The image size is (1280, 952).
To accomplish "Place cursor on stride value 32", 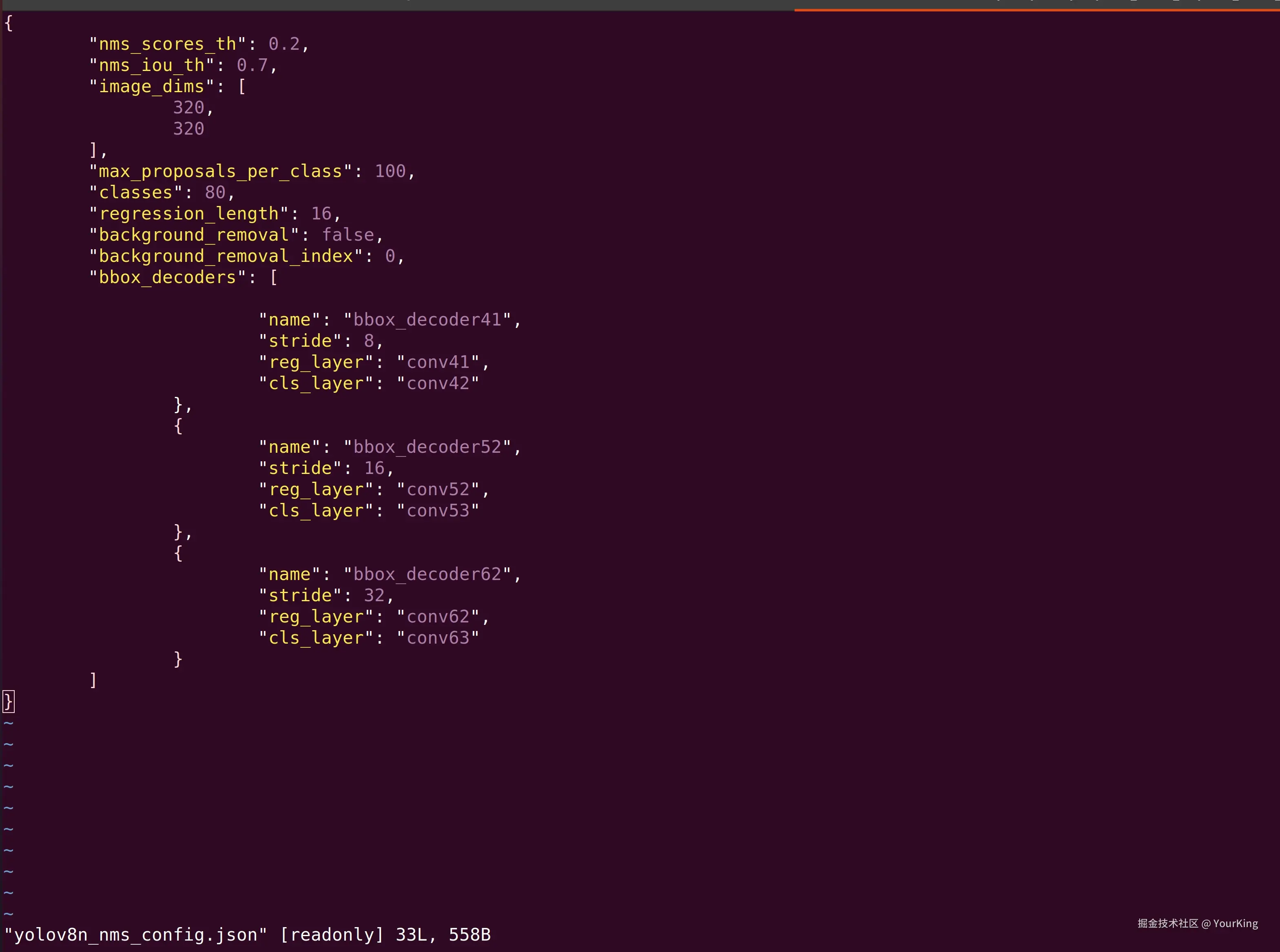I will coord(374,596).
